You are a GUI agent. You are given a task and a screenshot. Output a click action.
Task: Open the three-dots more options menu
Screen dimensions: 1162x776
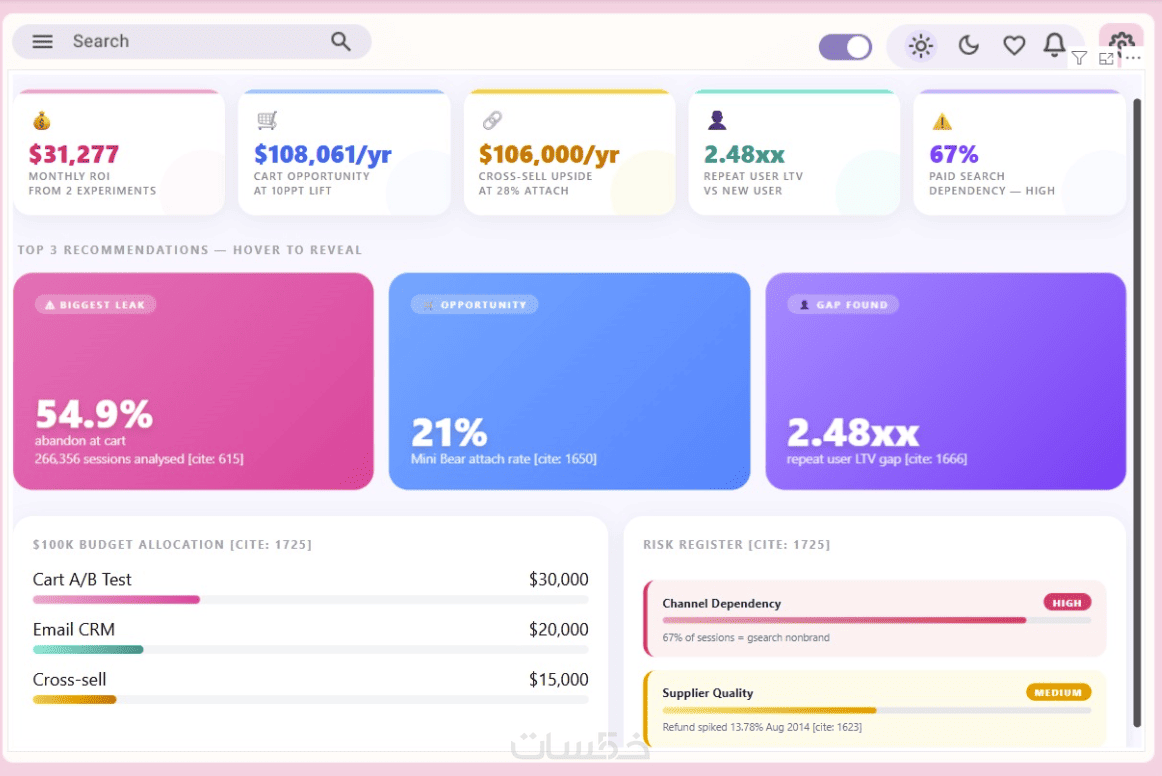pos(1133,58)
